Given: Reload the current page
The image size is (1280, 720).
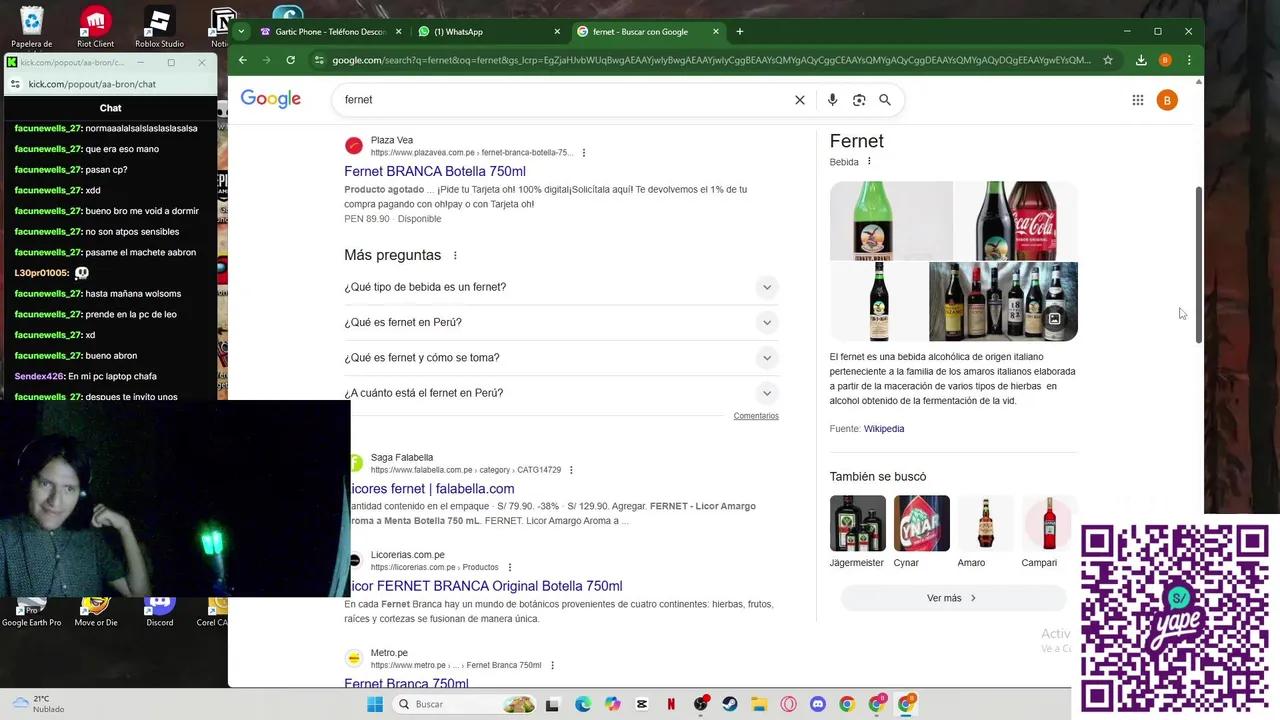Looking at the screenshot, I should click(x=291, y=60).
